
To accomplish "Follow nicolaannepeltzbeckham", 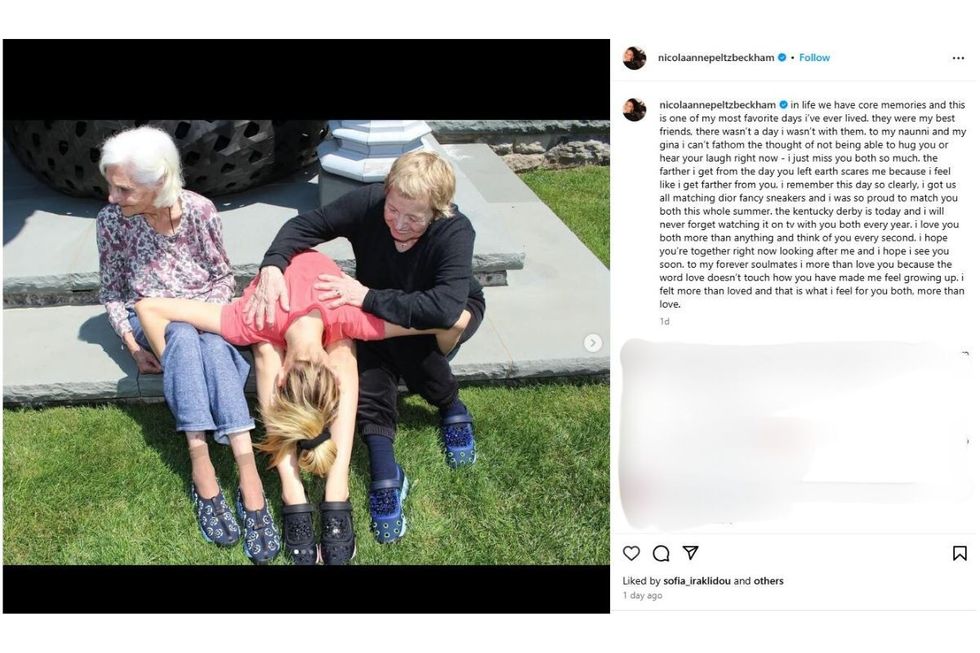I will (814, 57).
